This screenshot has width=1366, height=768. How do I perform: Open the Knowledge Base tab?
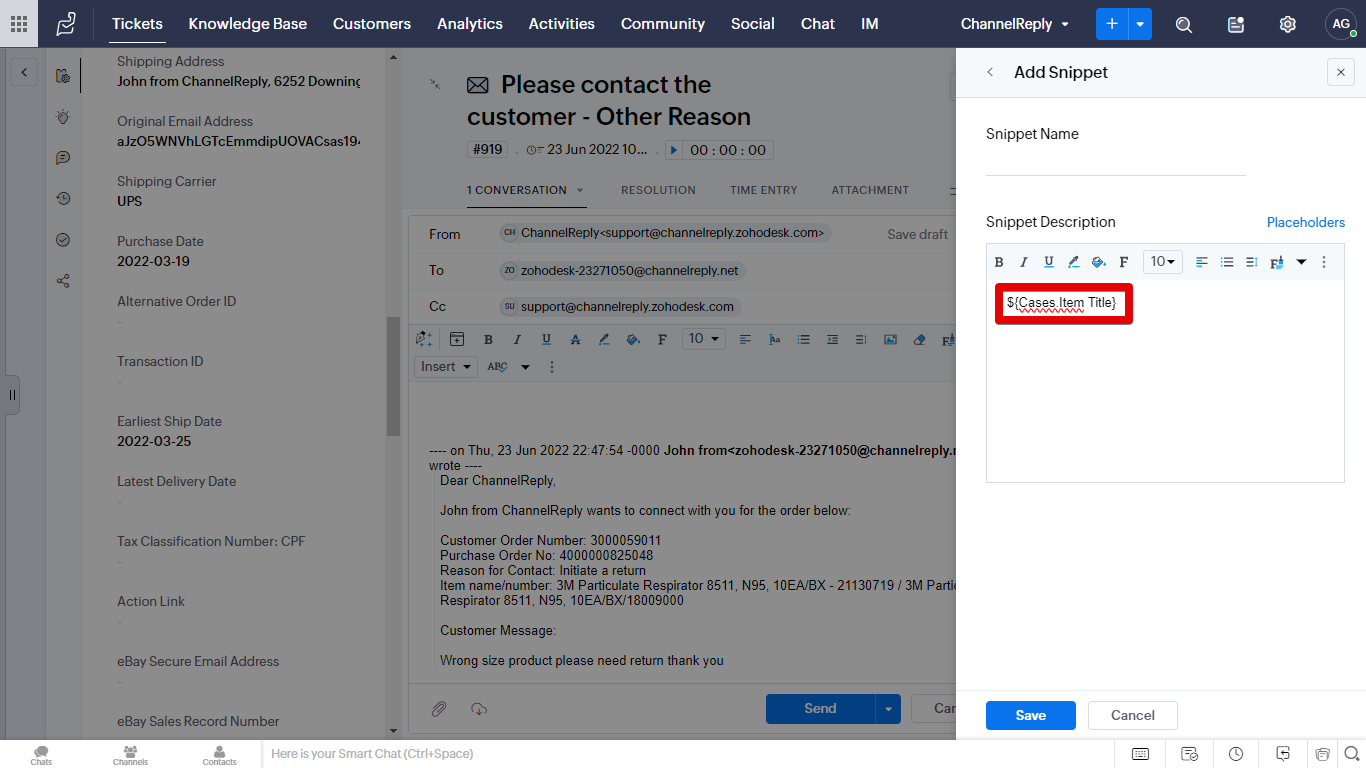point(248,24)
